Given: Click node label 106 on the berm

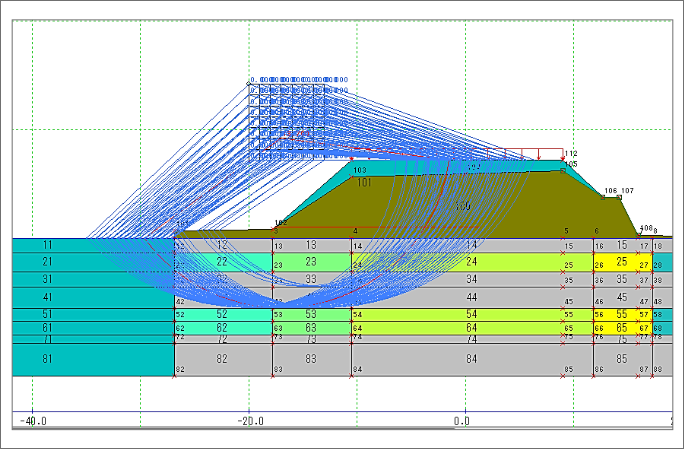Looking at the screenshot, I should click(611, 191).
